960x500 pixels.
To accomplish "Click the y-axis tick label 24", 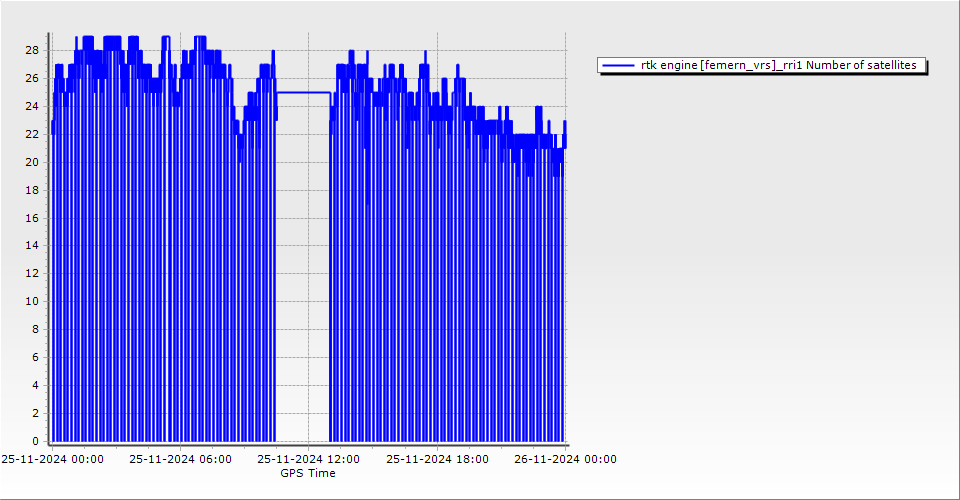I will tap(32, 106).
